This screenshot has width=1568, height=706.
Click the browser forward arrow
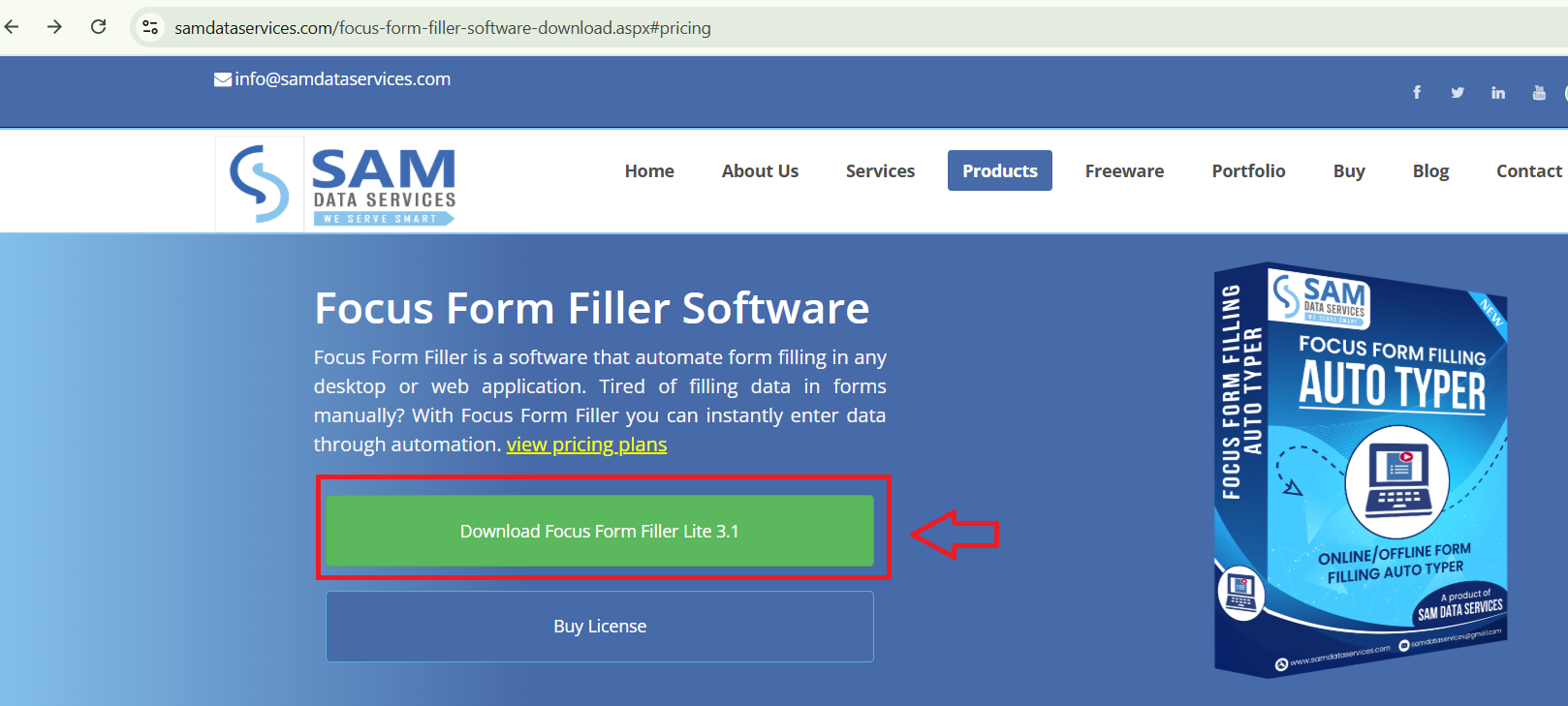55,27
